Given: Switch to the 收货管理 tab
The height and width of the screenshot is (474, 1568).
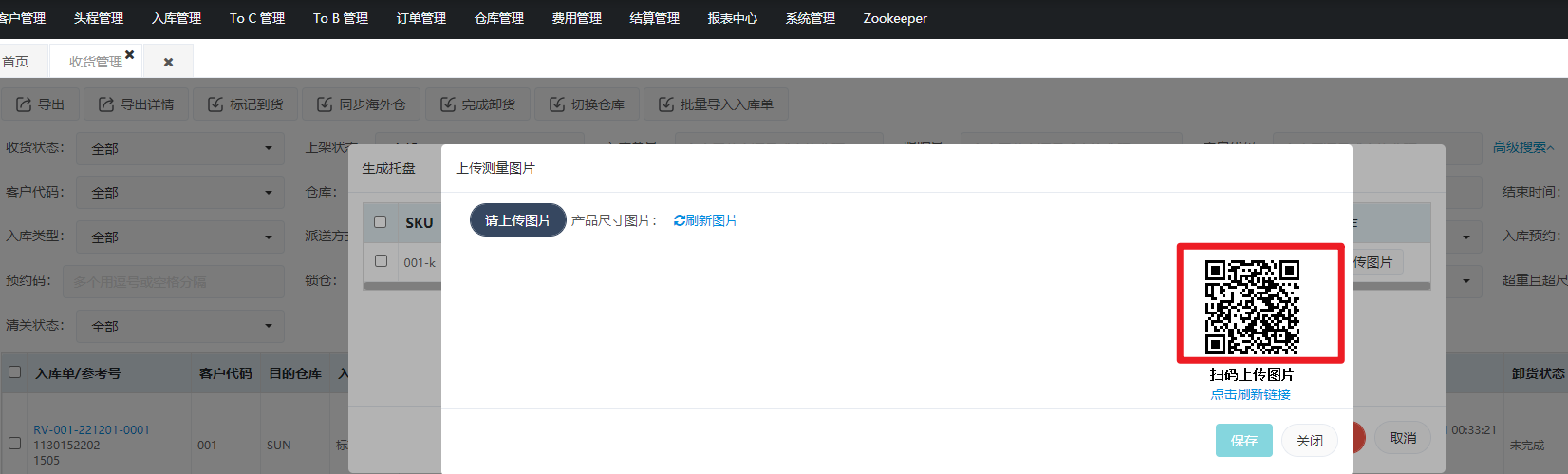Looking at the screenshot, I should (96, 62).
